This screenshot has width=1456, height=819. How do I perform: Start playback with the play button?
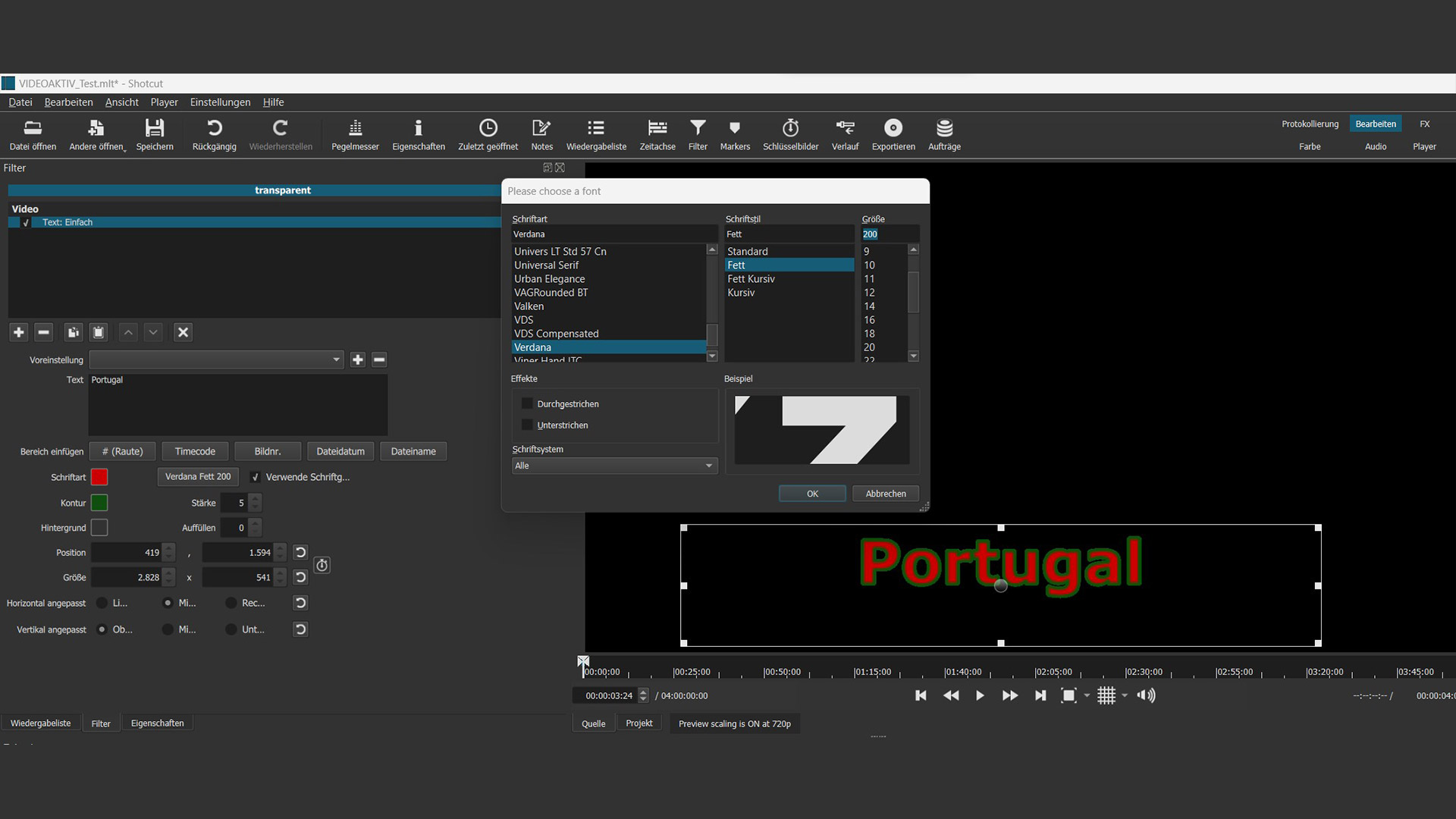(x=980, y=695)
